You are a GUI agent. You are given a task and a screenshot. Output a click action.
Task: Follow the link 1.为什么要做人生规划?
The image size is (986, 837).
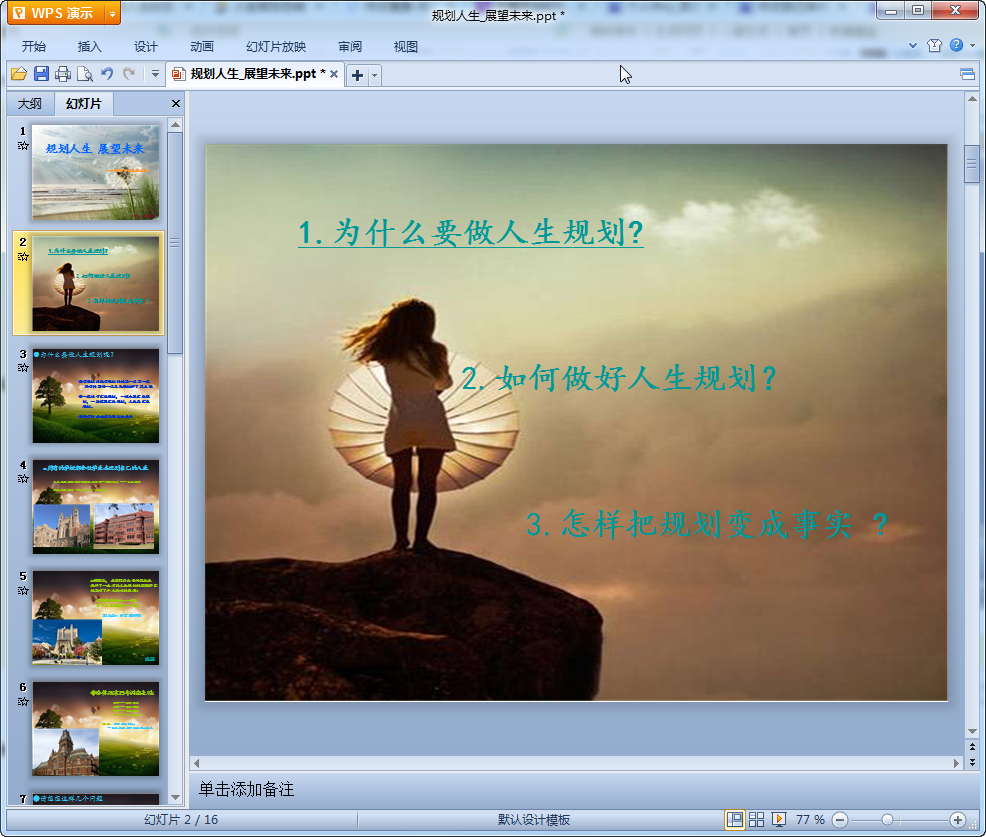[470, 232]
